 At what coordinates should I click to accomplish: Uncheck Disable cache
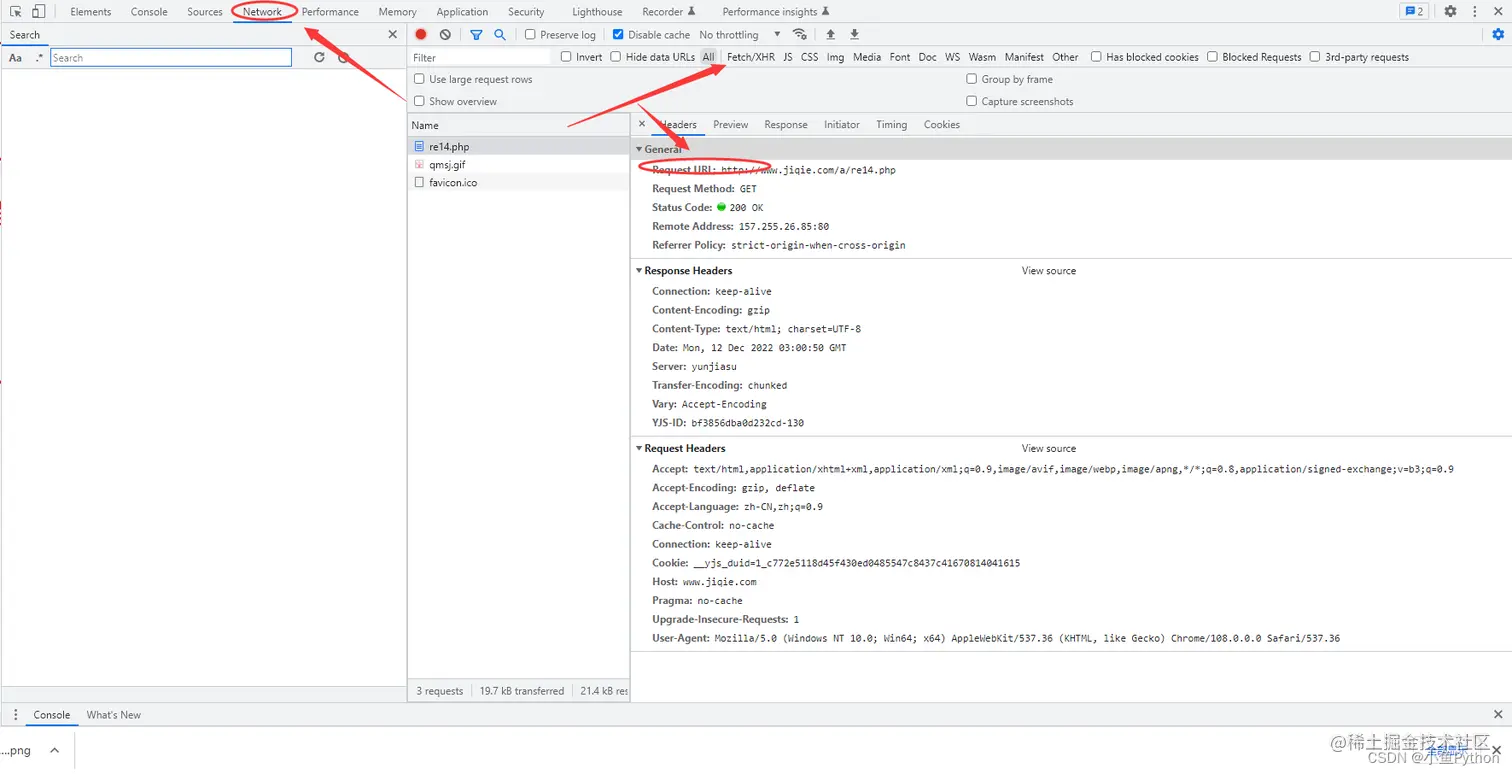[x=618, y=34]
